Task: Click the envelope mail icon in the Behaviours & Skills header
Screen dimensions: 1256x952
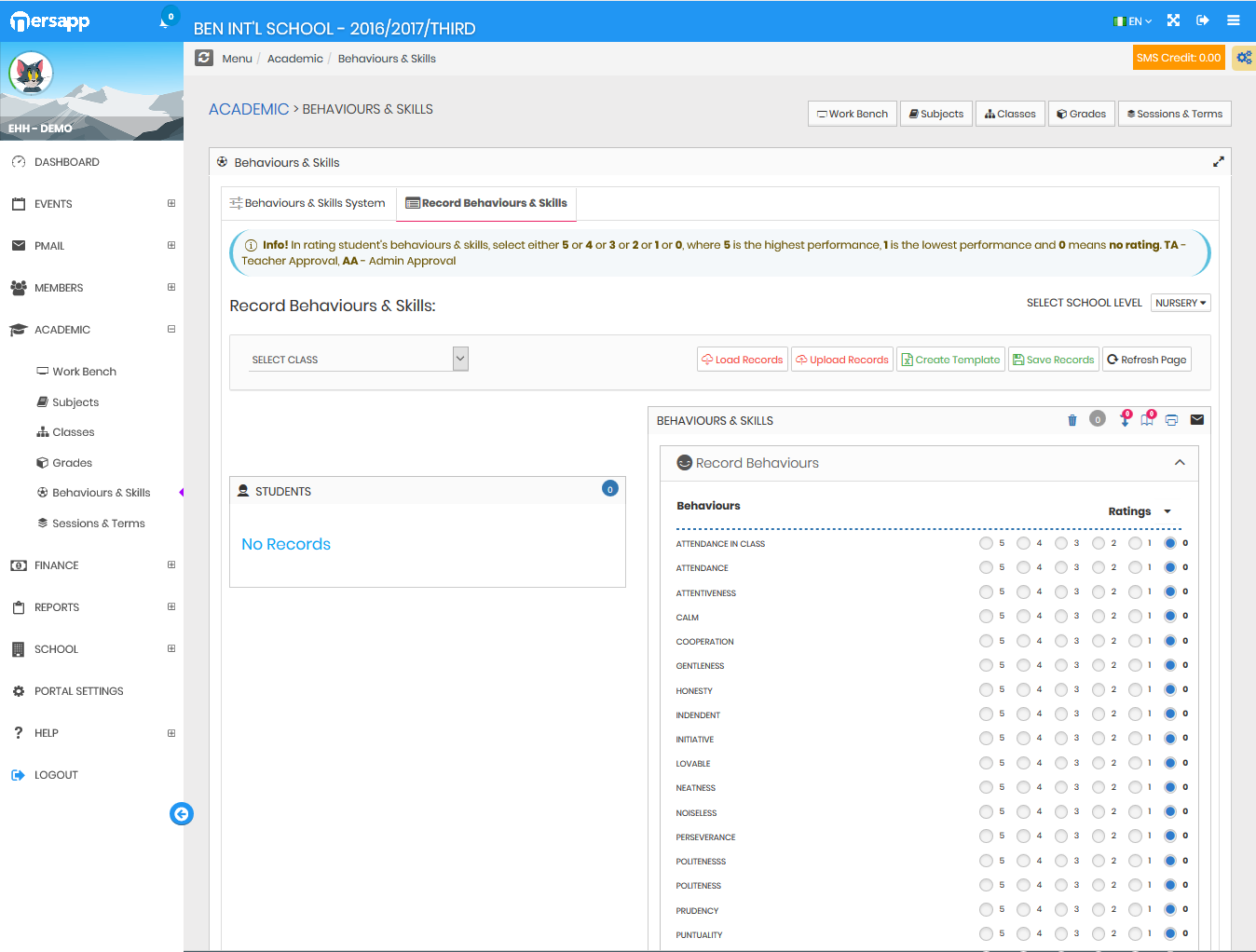Action: 1197,420
